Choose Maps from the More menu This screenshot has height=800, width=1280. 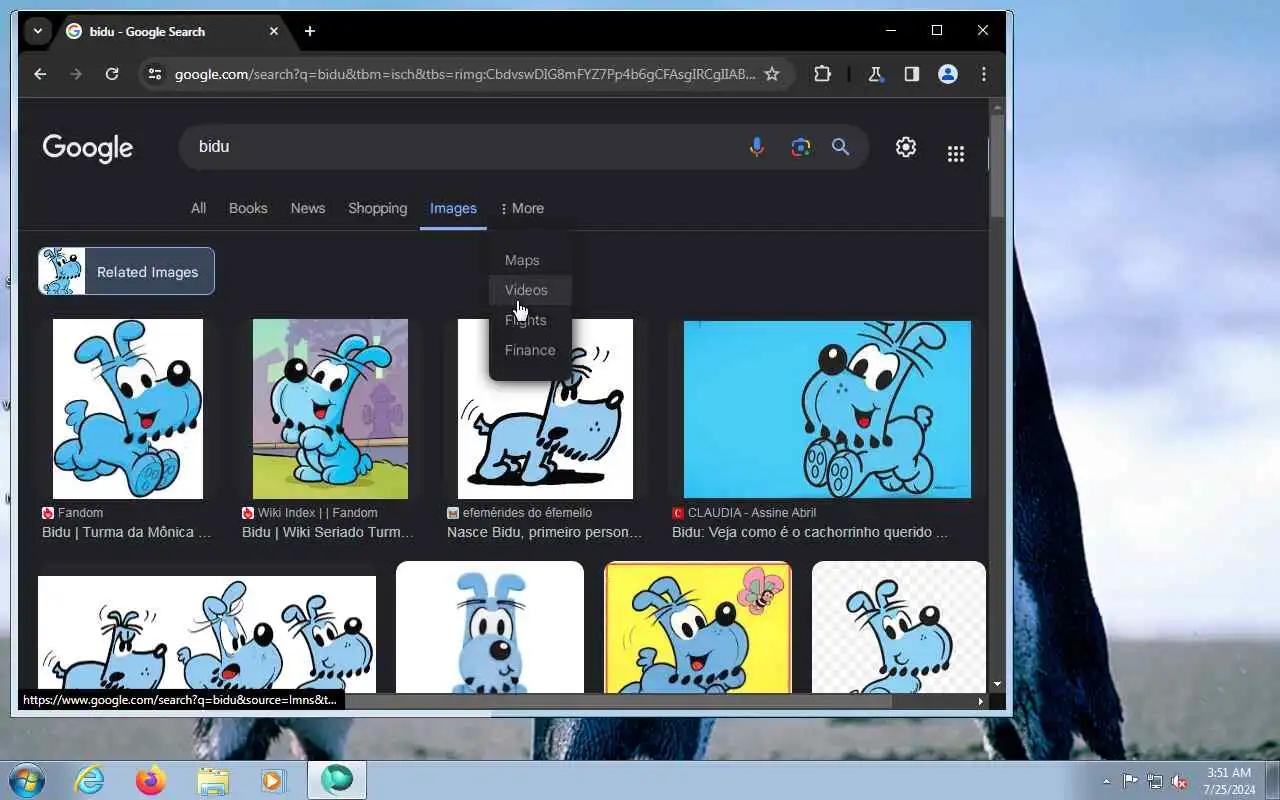[530, 260]
